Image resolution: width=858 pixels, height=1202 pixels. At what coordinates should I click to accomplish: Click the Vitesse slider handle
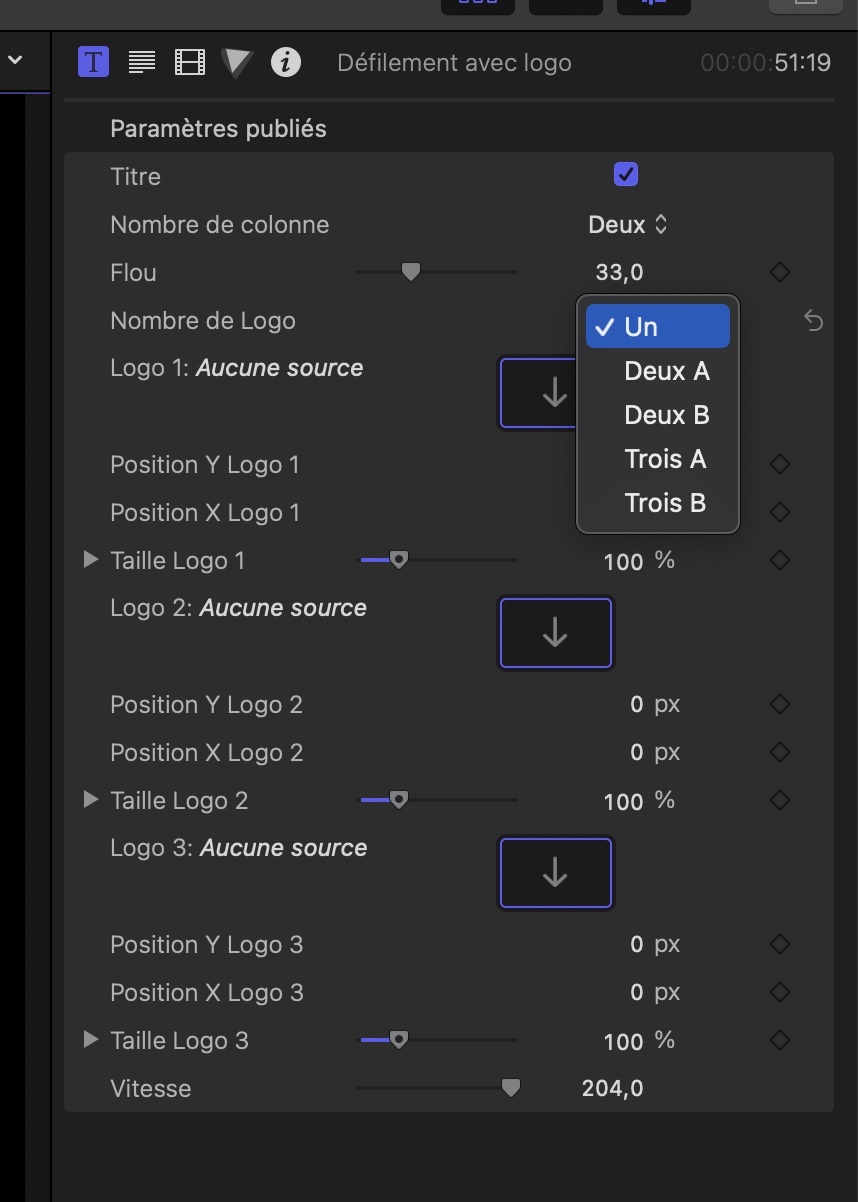pos(510,1088)
